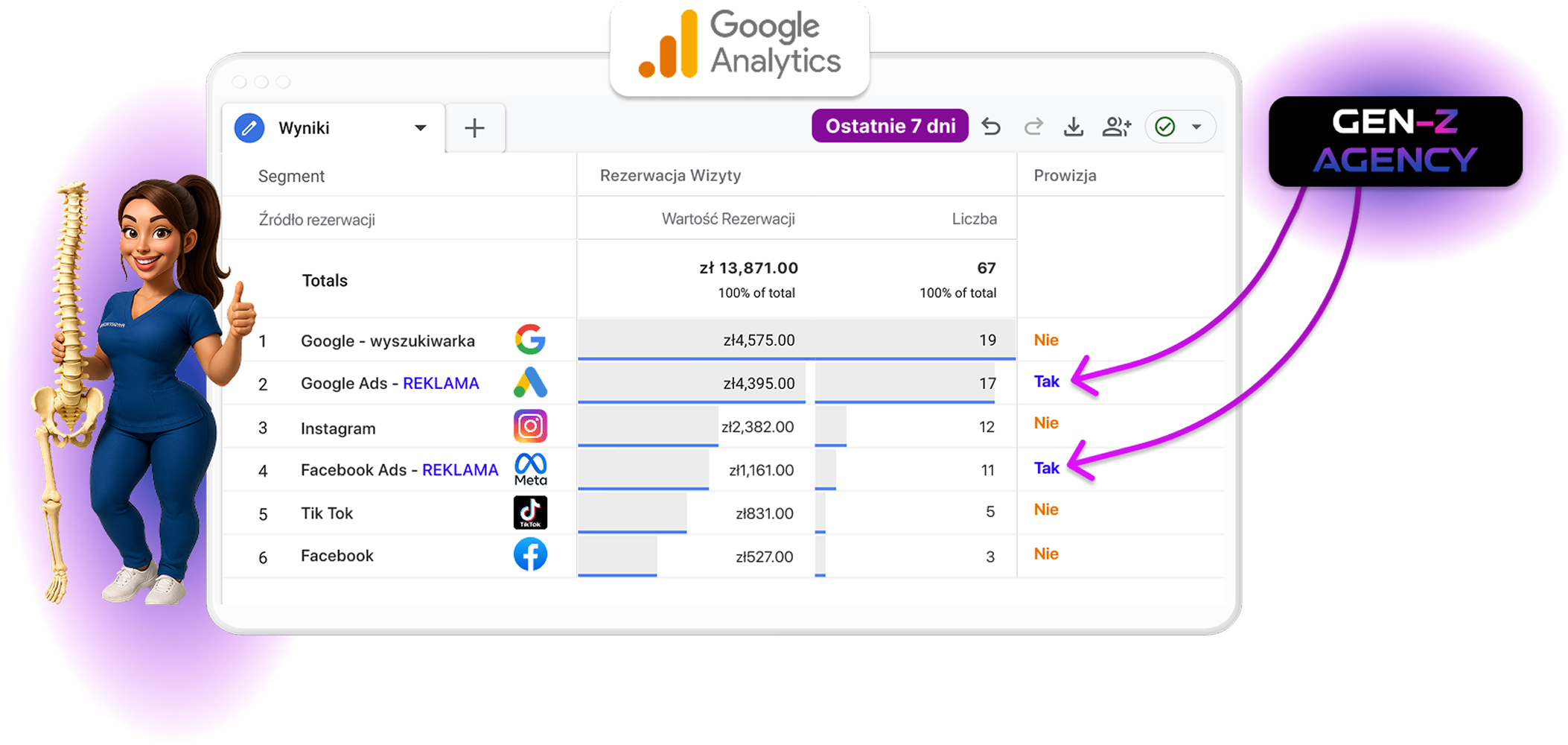Open the share report icon

pyautogui.click(x=1116, y=127)
